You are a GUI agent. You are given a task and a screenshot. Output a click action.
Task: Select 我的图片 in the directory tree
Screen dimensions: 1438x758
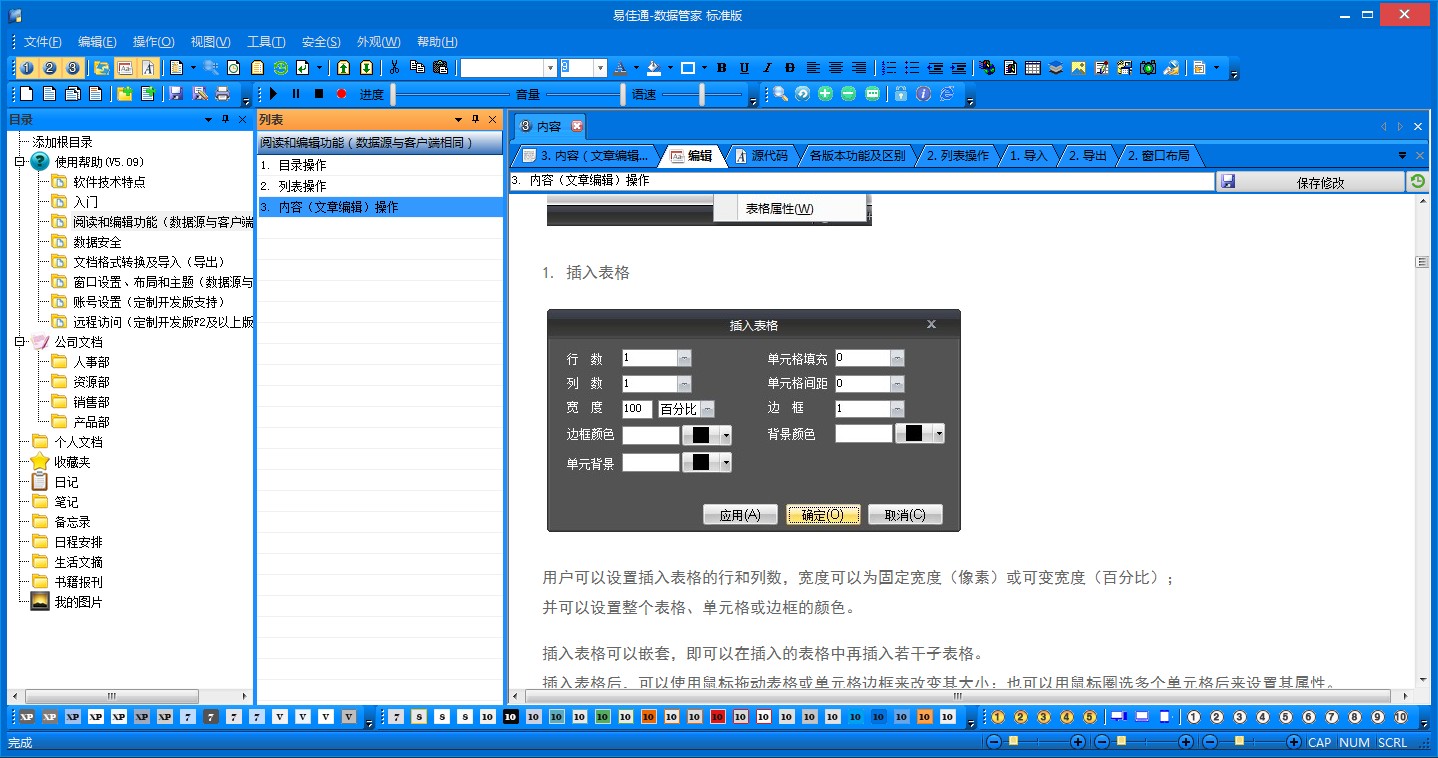point(78,602)
